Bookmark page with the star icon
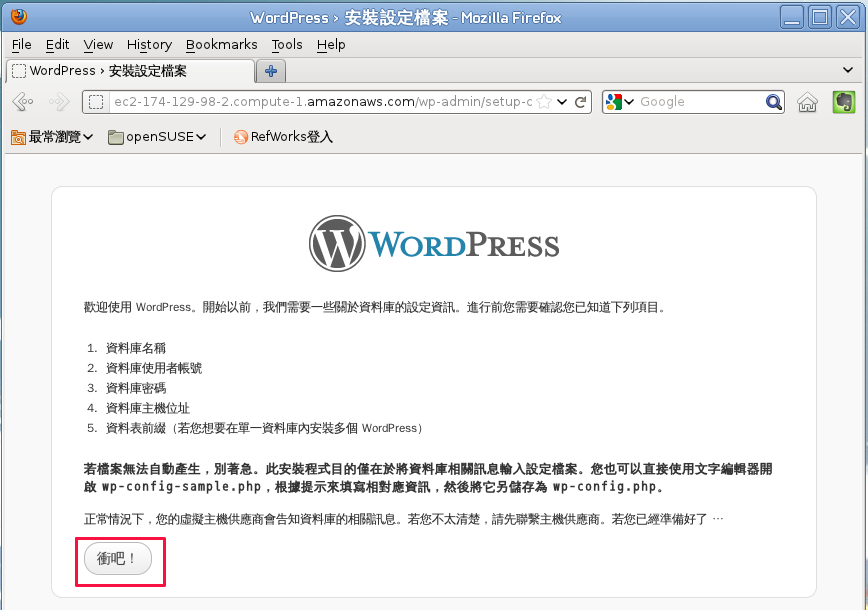Image resolution: width=868 pixels, height=610 pixels. (544, 102)
